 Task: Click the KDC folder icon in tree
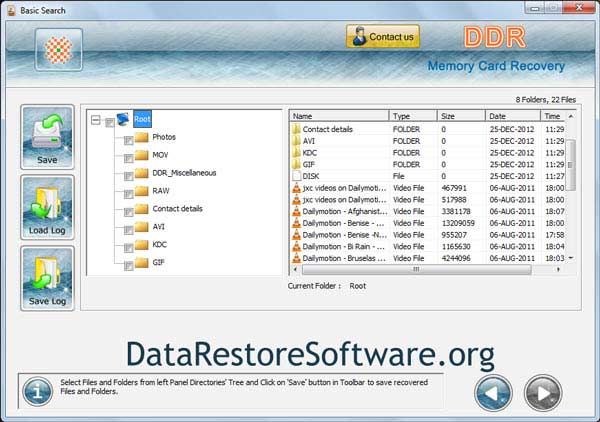point(142,244)
